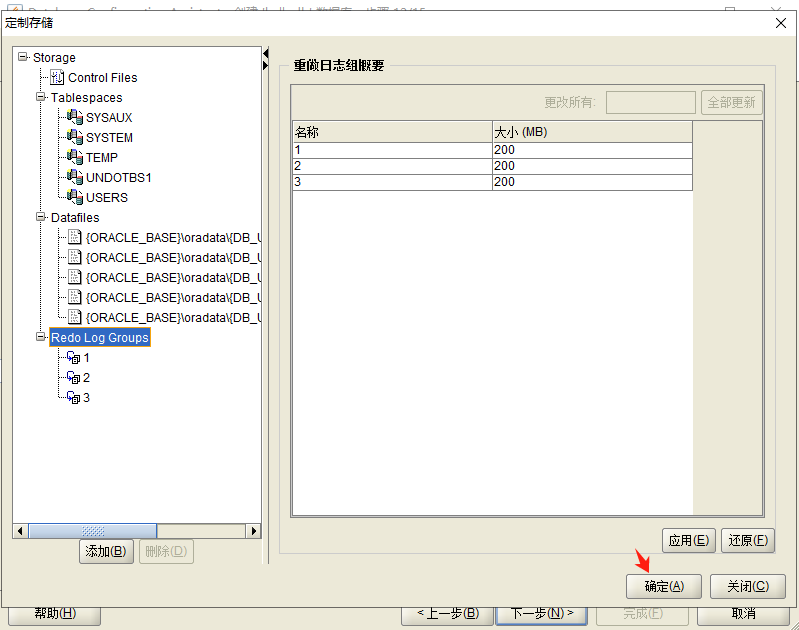Click the 删除(D) delete button
Viewport: 799px width, 630px height.
tap(166, 552)
